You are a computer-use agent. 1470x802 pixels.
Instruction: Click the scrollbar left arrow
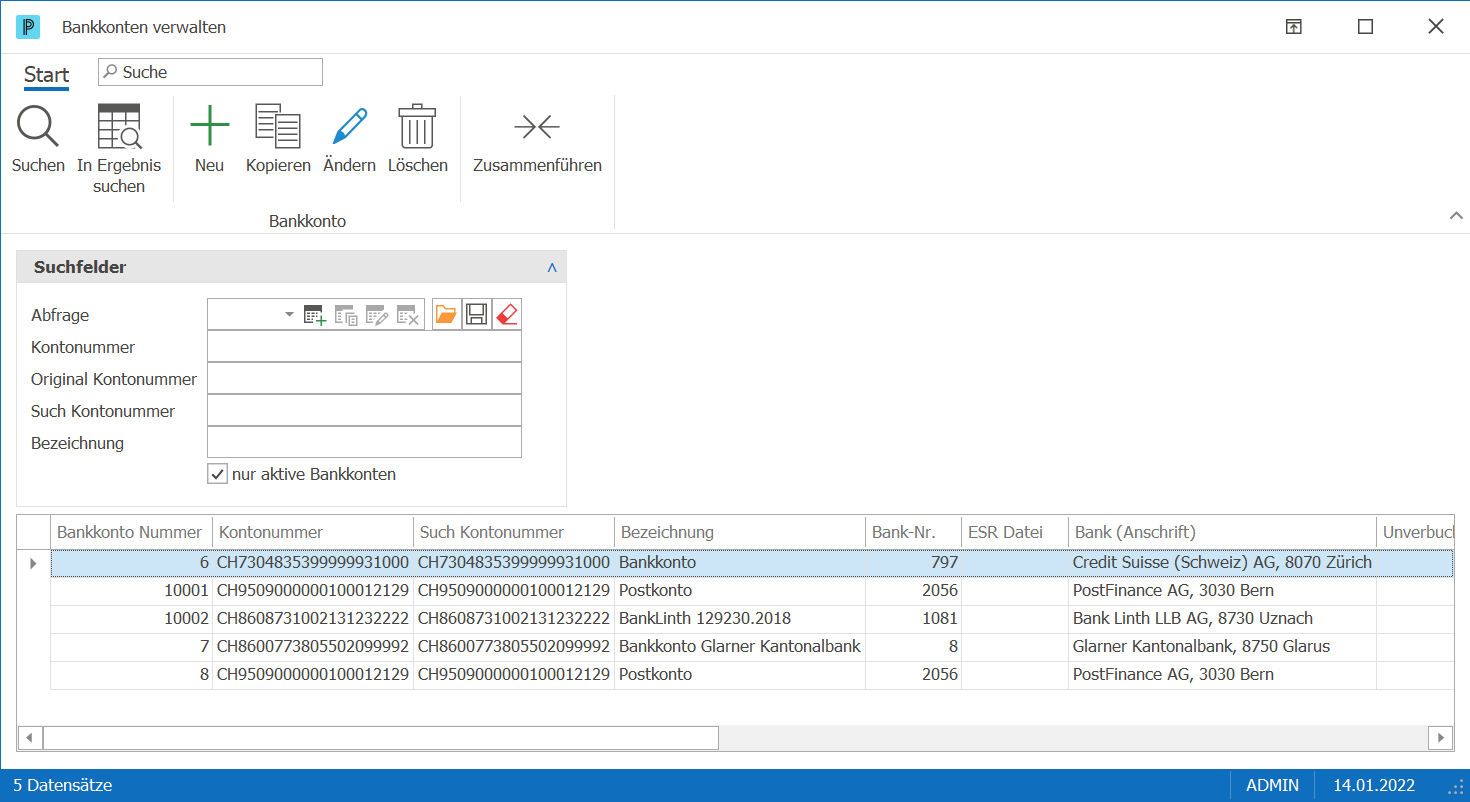click(x=29, y=738)
